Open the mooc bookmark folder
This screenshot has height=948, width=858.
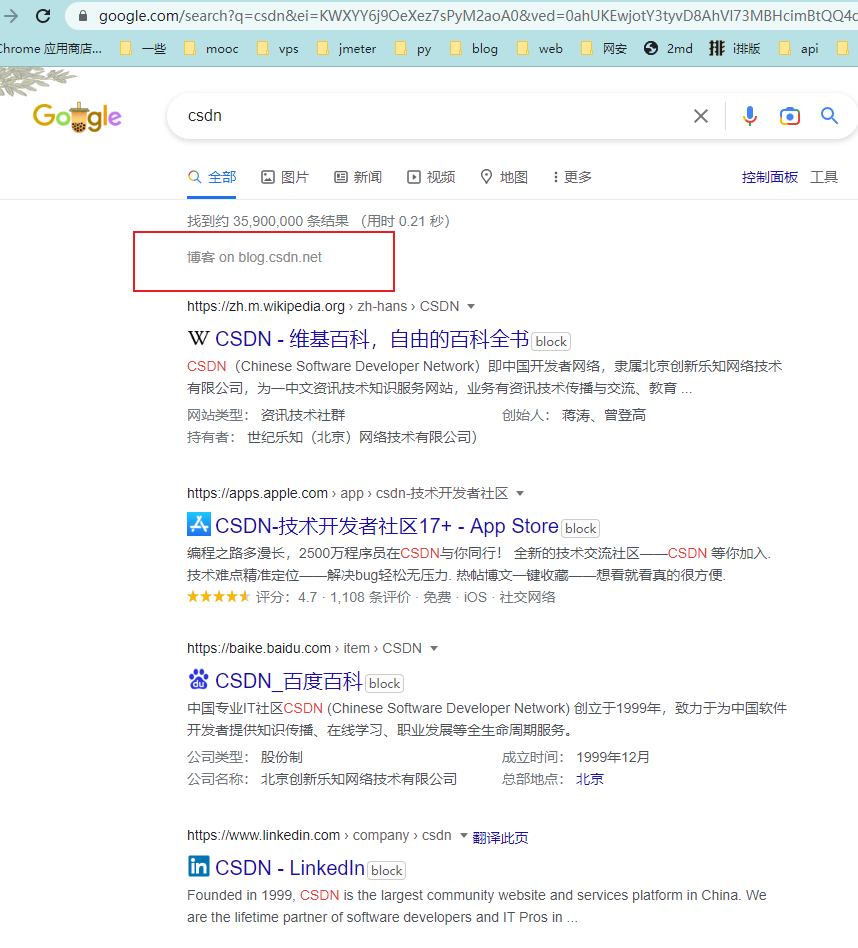(211, 48)
